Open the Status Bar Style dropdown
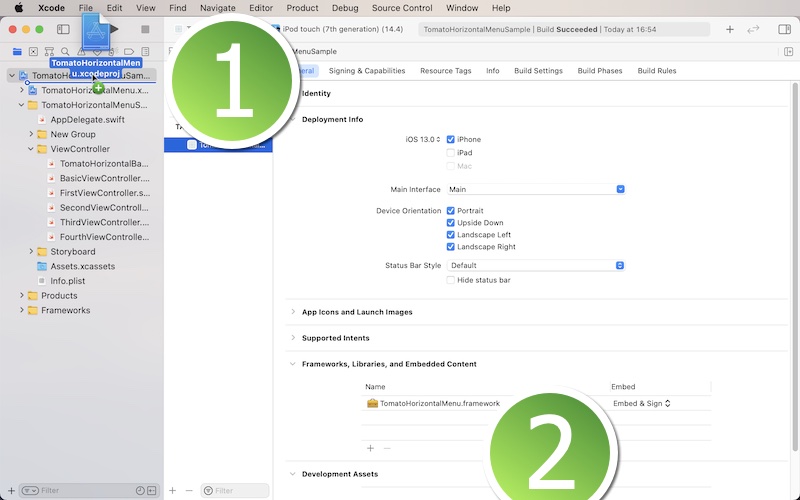The width and height of the screenshot is (800, 500). [x=536, y=266]
